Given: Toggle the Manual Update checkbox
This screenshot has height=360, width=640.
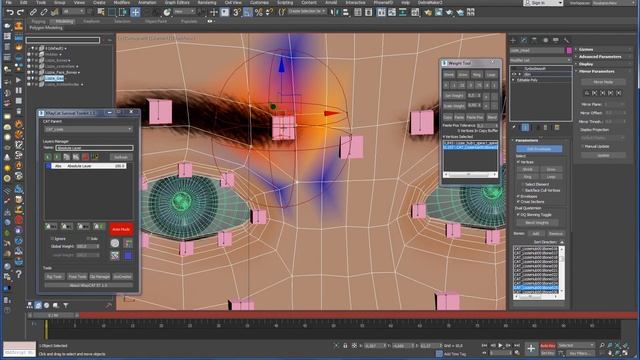Looking at the screenshot, I should 583,146.
